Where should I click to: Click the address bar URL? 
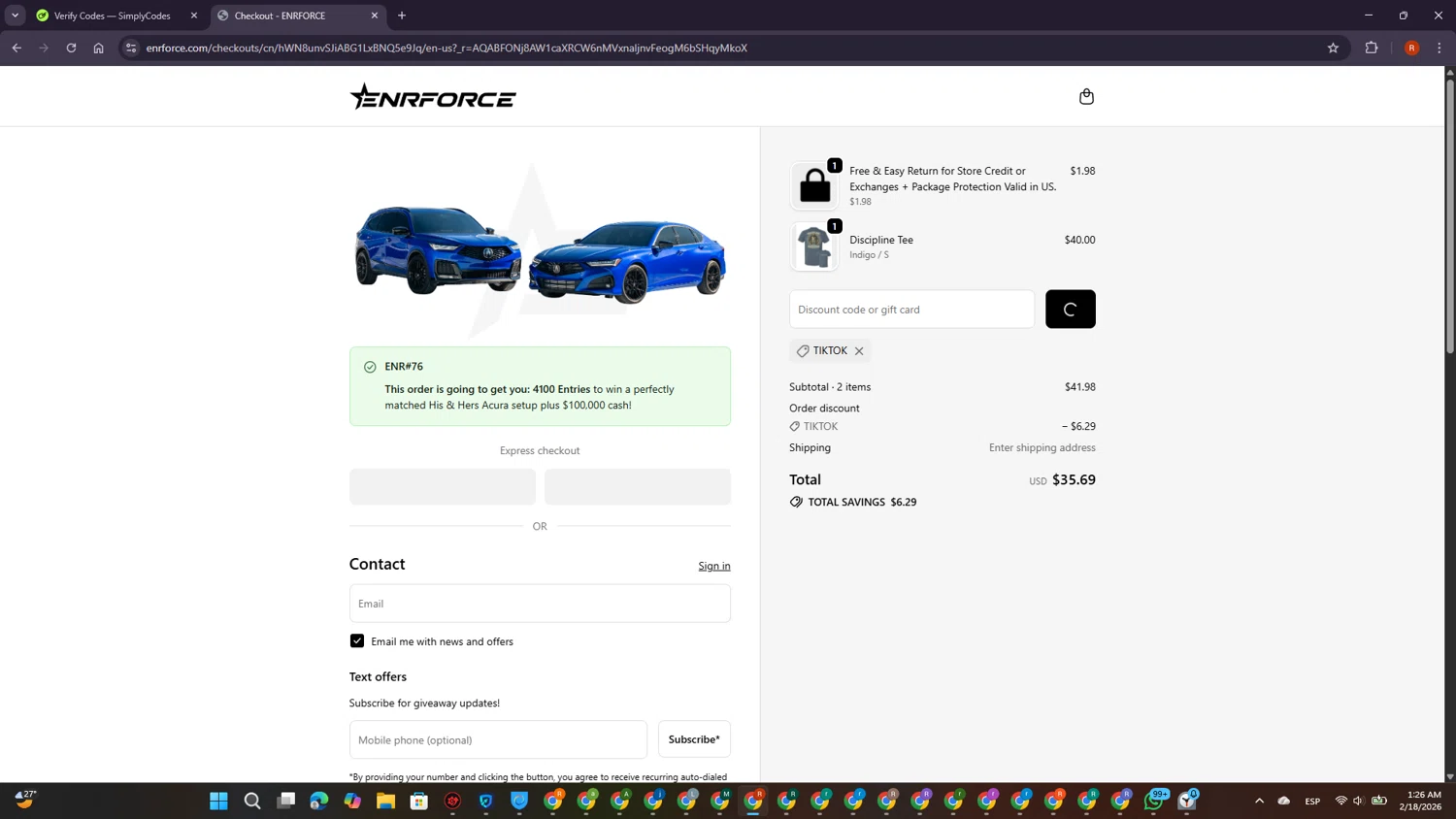(447, 48)
